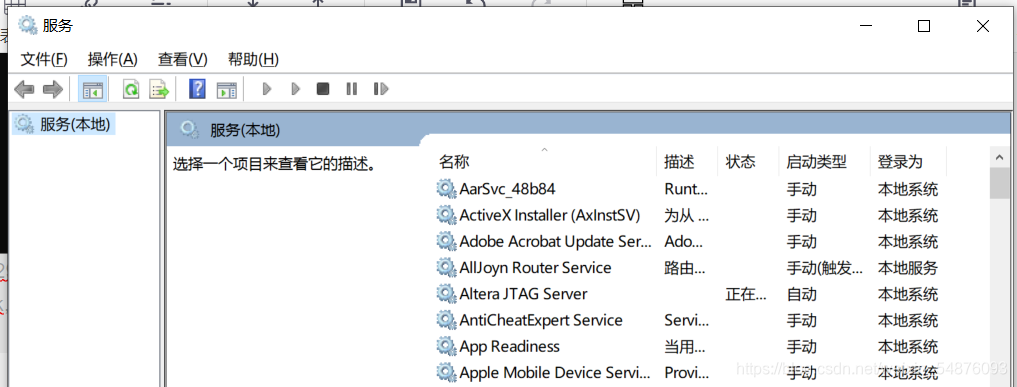Maximize the 服务 window
This screenshot has height=387, width=1017.
click(x=924, y=26)
